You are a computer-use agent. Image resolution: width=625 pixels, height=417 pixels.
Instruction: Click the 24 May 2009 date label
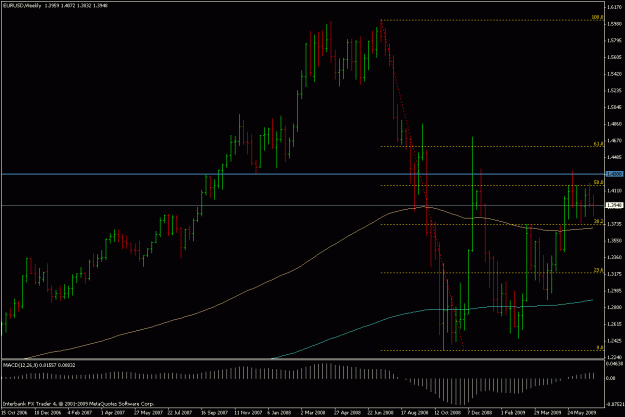(x=582, y=413)
